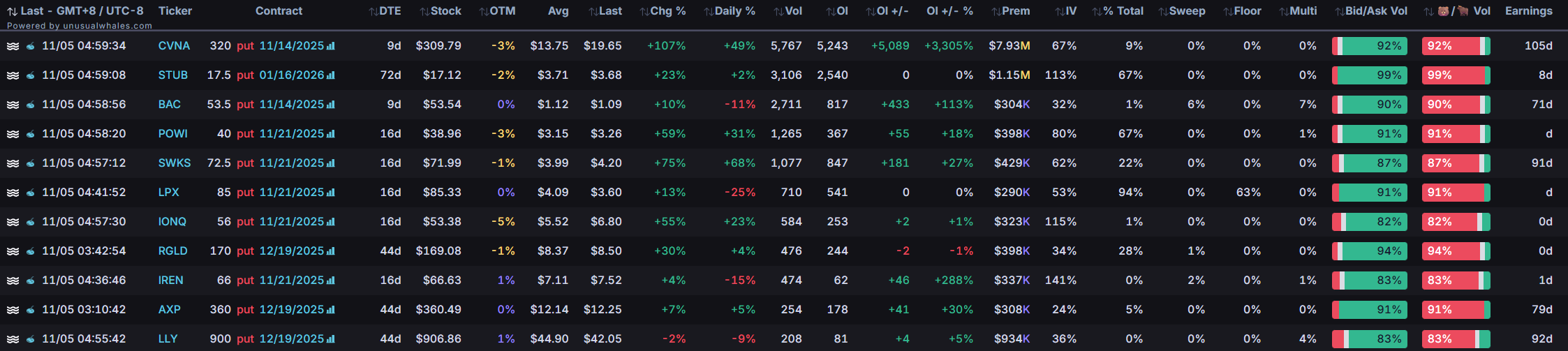Open the CVNA ticker link
The image size is (1568, 351).
coord(174,46)
